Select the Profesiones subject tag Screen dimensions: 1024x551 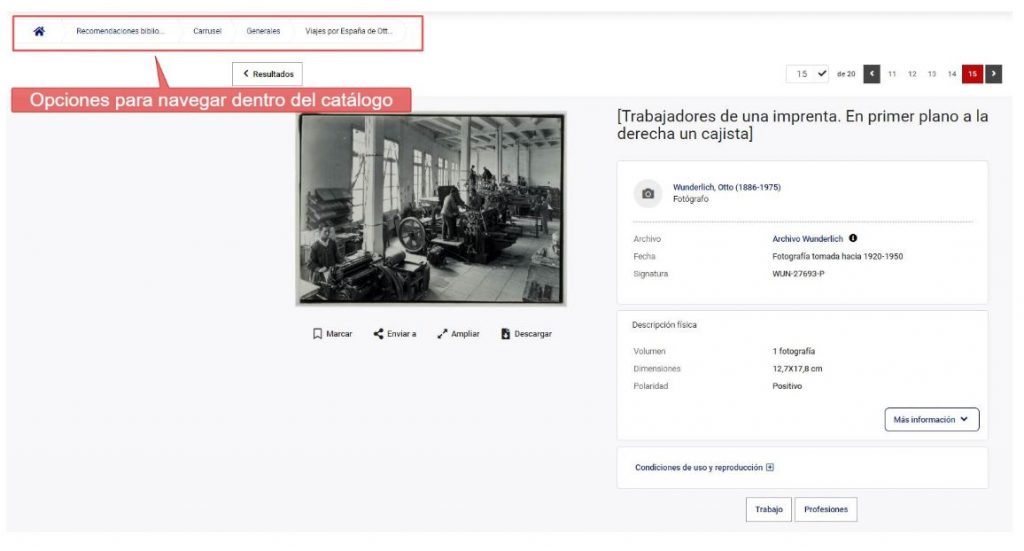coord(826,509)
